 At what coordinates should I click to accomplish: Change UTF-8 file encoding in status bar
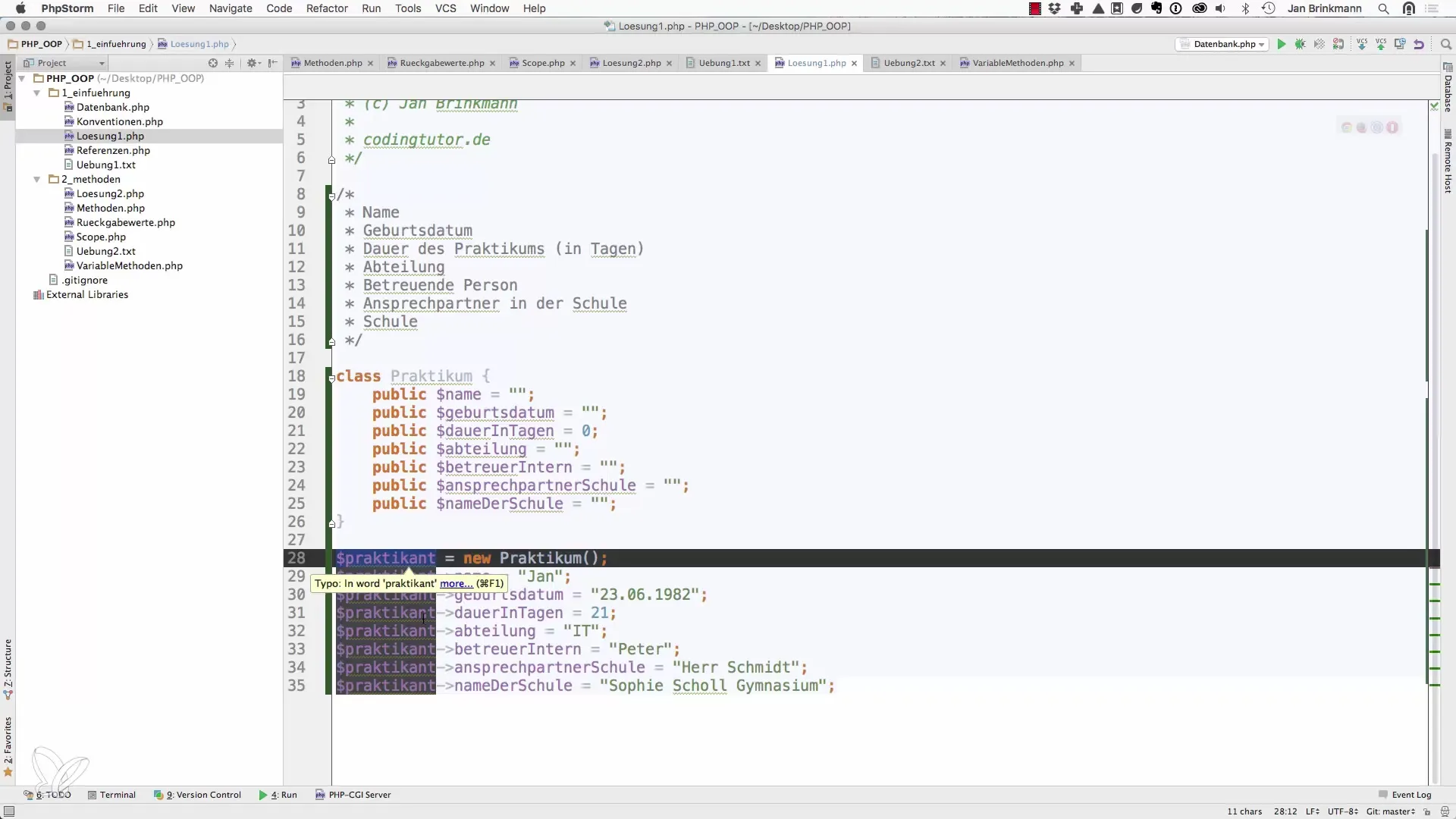pyautogui.click(x=1342, y=811)
